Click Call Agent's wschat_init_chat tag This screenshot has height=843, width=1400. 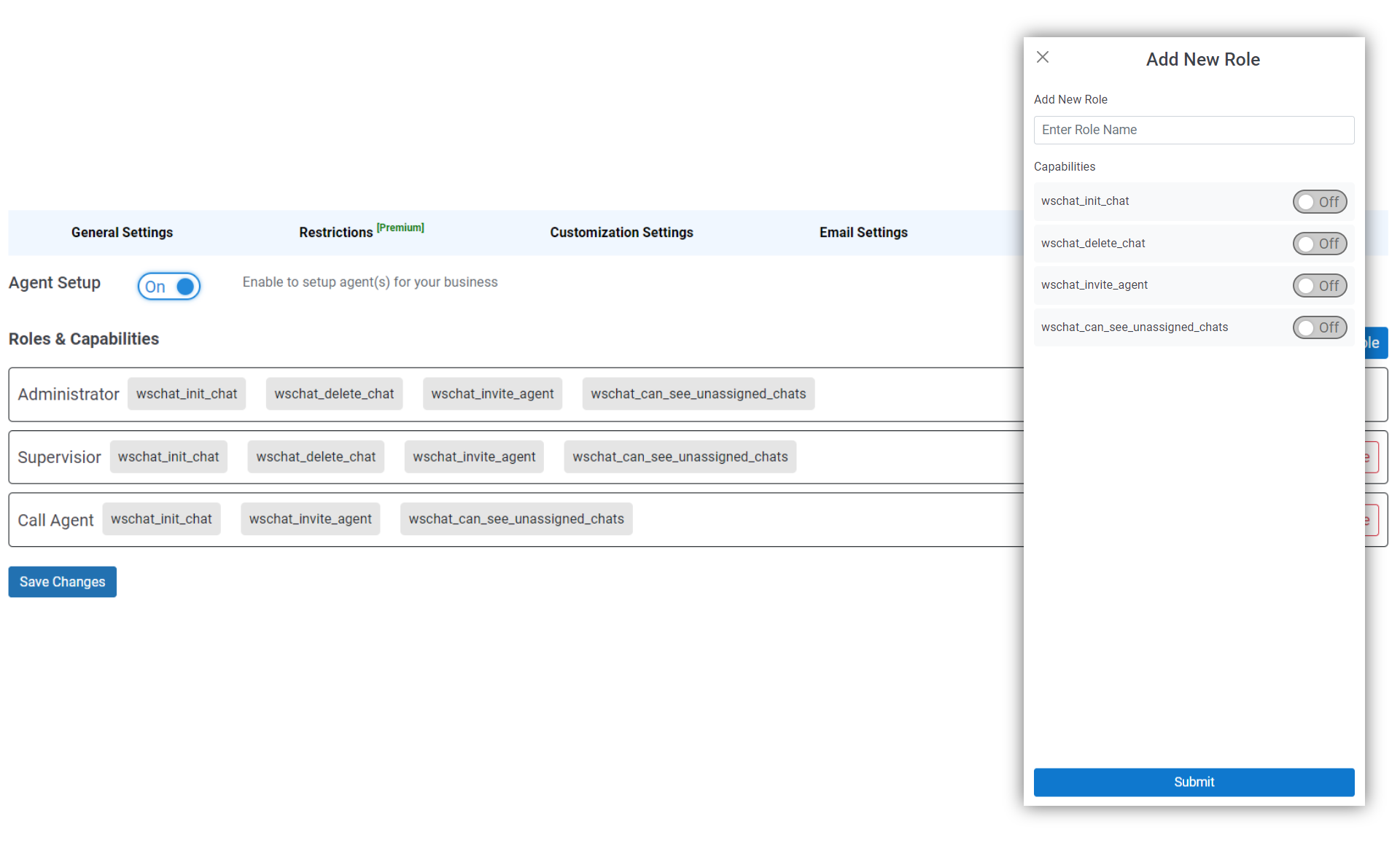(x=161, y=519)
